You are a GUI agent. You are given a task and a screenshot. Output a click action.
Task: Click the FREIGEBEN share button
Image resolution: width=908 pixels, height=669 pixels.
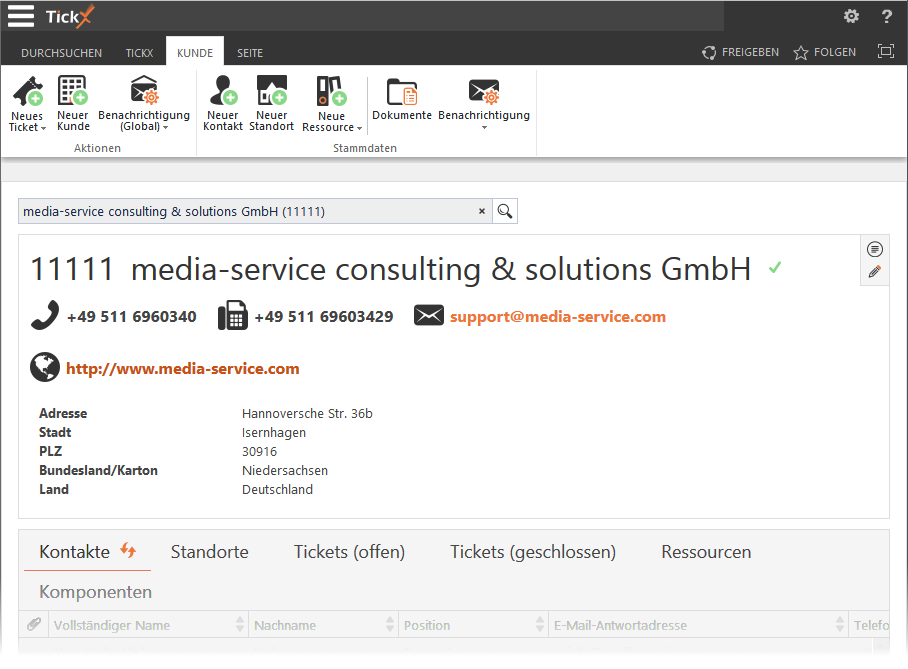[741, 52]
